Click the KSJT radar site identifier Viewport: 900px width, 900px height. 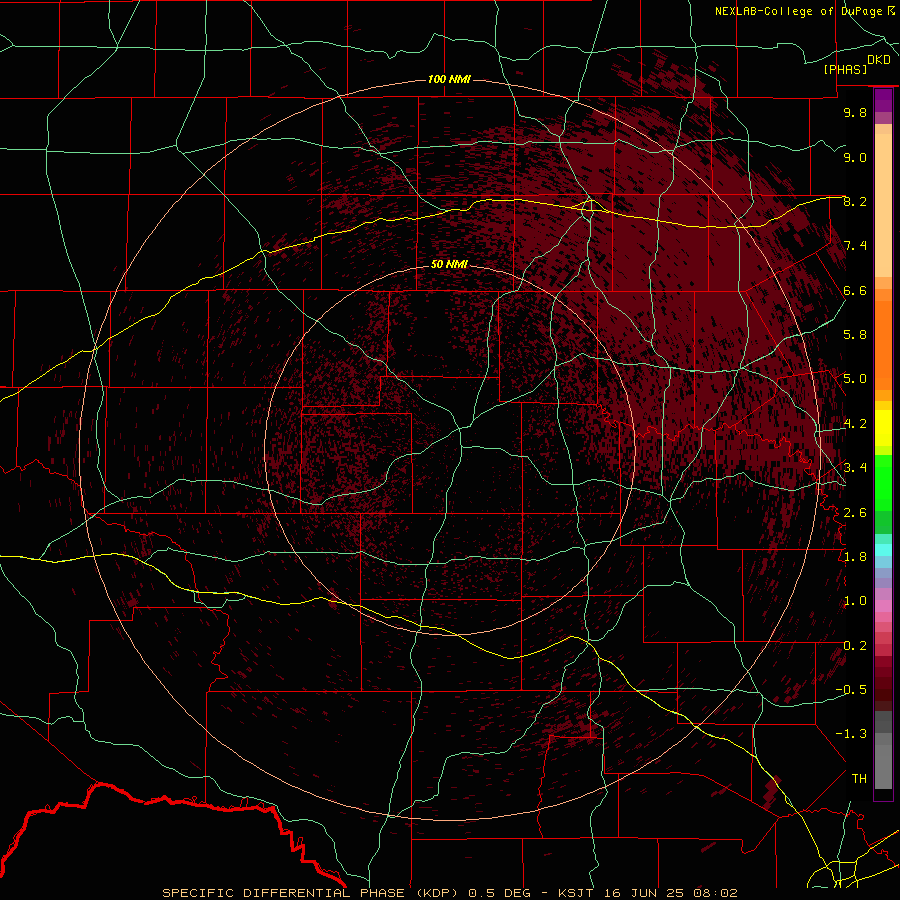pos(575,893)
